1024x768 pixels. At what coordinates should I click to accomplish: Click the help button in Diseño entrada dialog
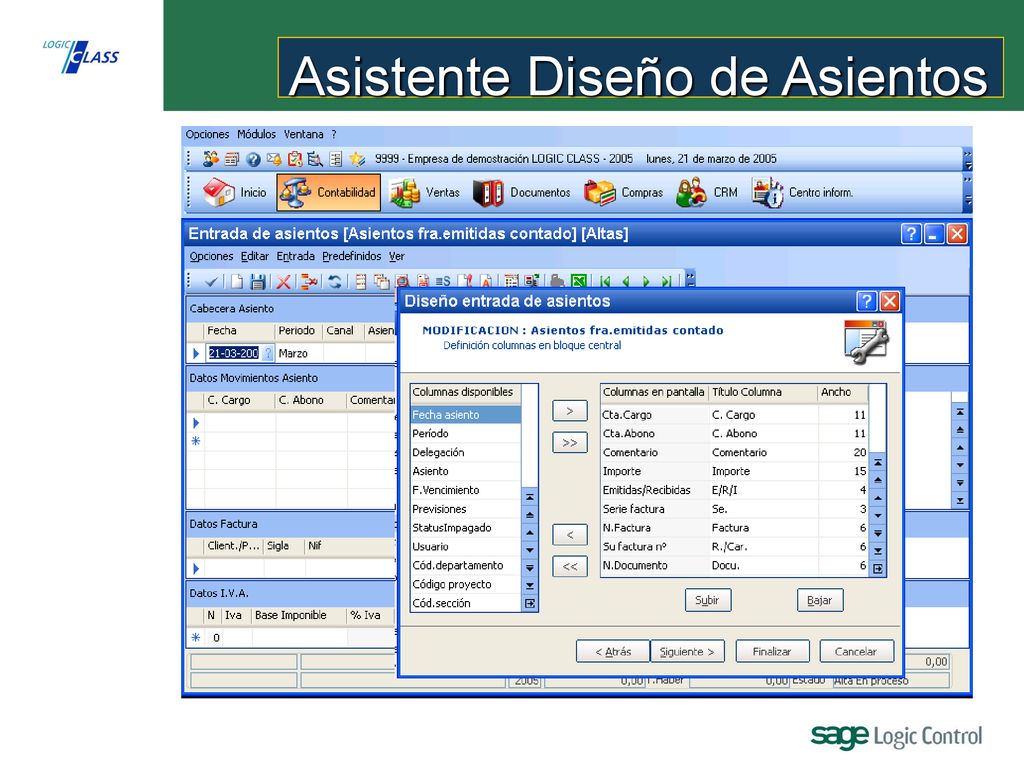tap(866, 301)
